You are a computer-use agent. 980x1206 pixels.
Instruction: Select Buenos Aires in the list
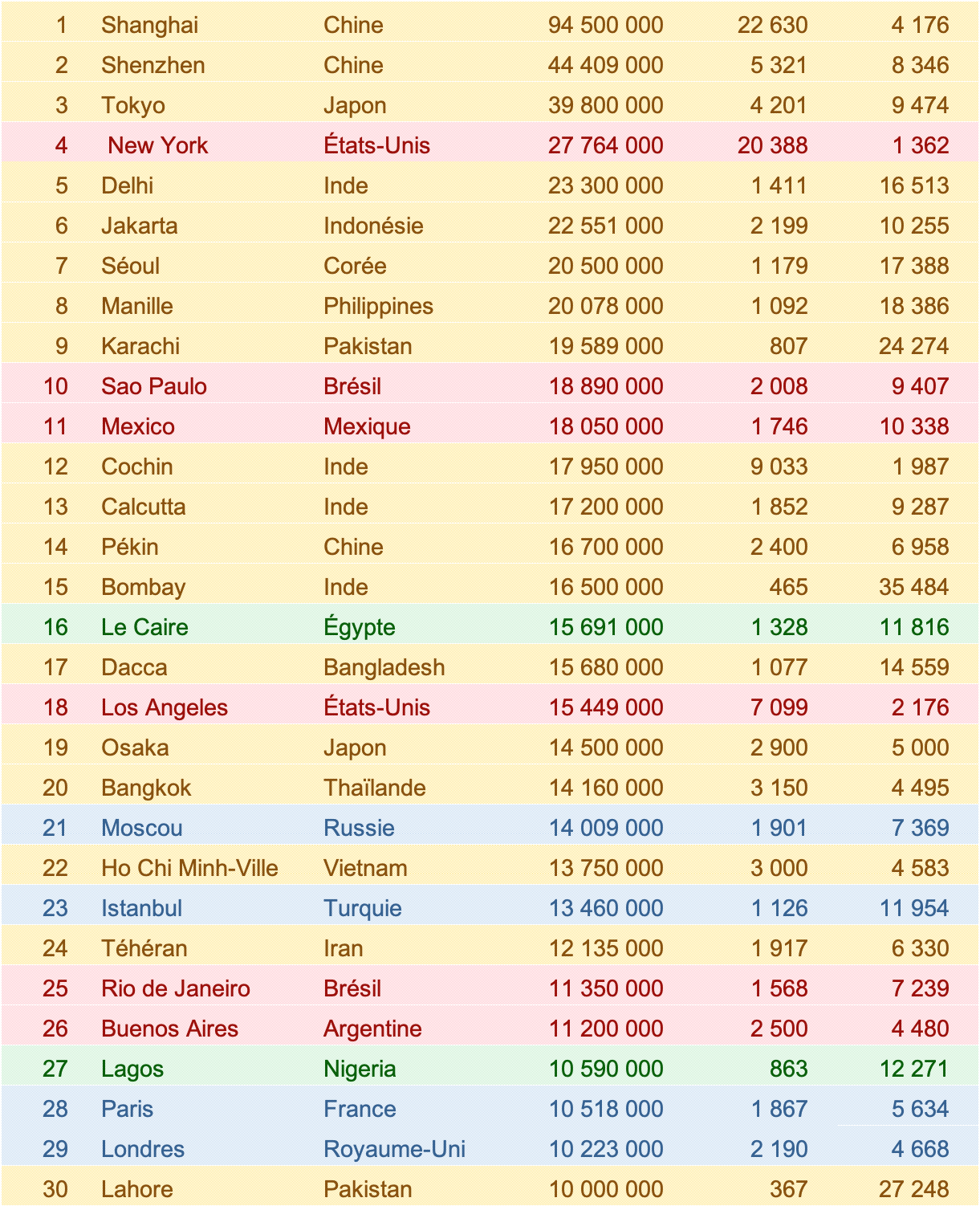click(x=169, y=1029)
